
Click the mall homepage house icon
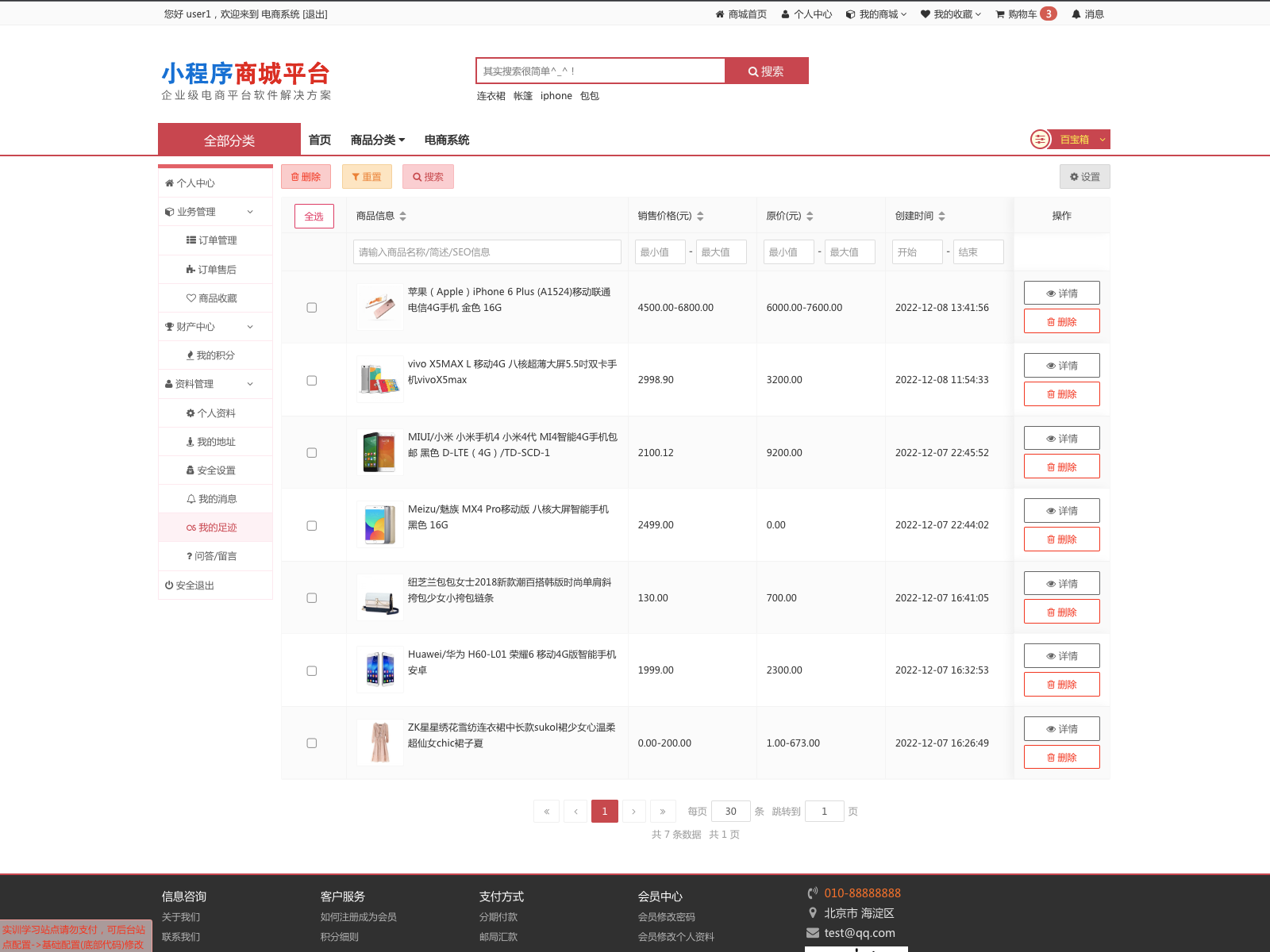tap(720, 14)
